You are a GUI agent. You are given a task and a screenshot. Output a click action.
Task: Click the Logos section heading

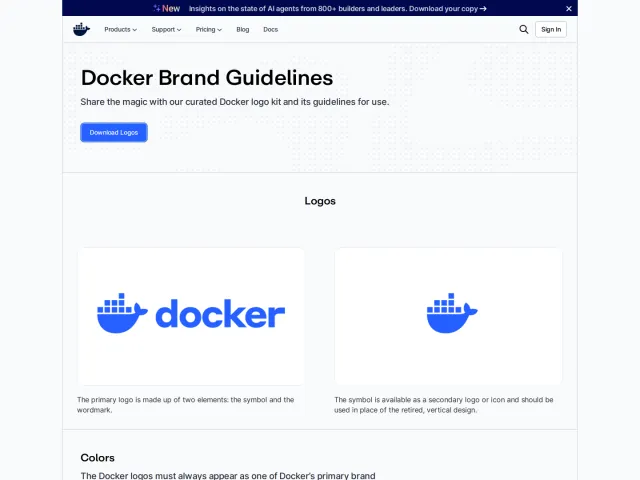pyautogui.click(x=320, y=201)
